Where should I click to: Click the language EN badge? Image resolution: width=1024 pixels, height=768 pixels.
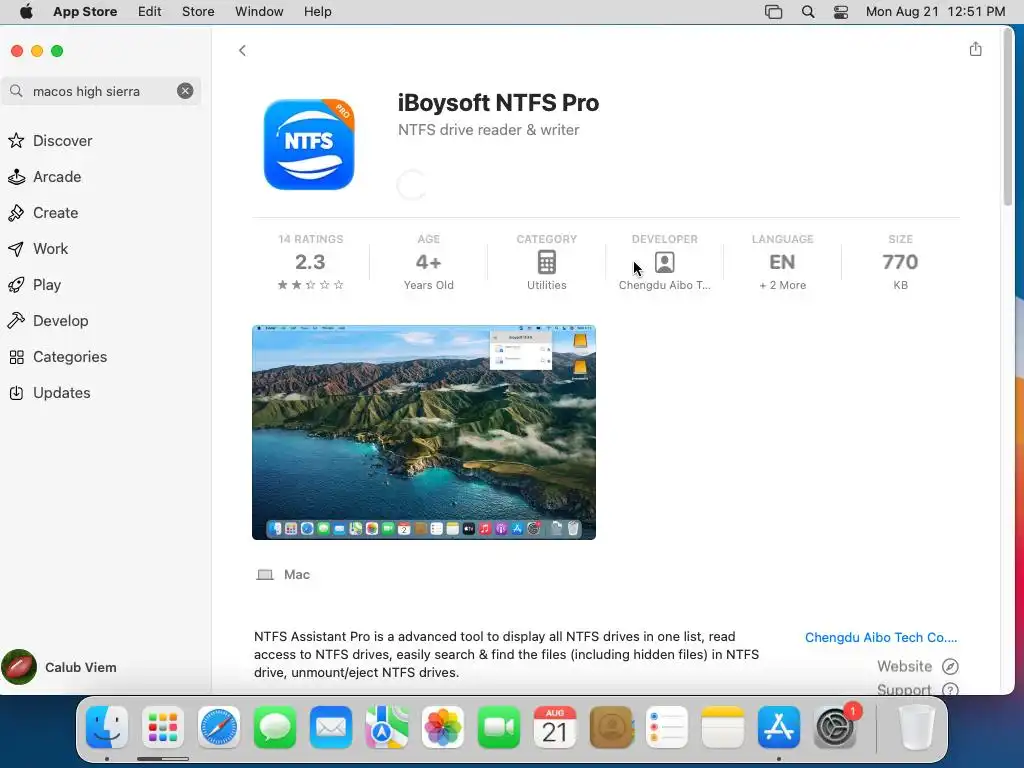[x=782, y=262]
